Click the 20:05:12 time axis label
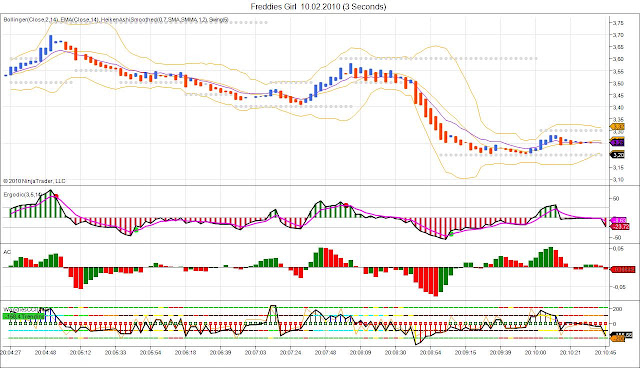 click(x=80, y=352)
